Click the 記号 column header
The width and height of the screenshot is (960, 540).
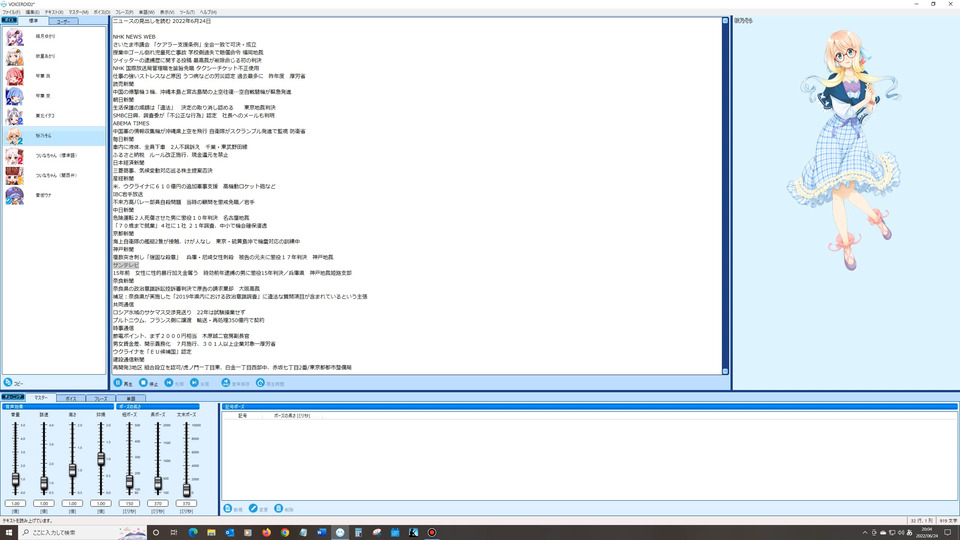[242, 416]
